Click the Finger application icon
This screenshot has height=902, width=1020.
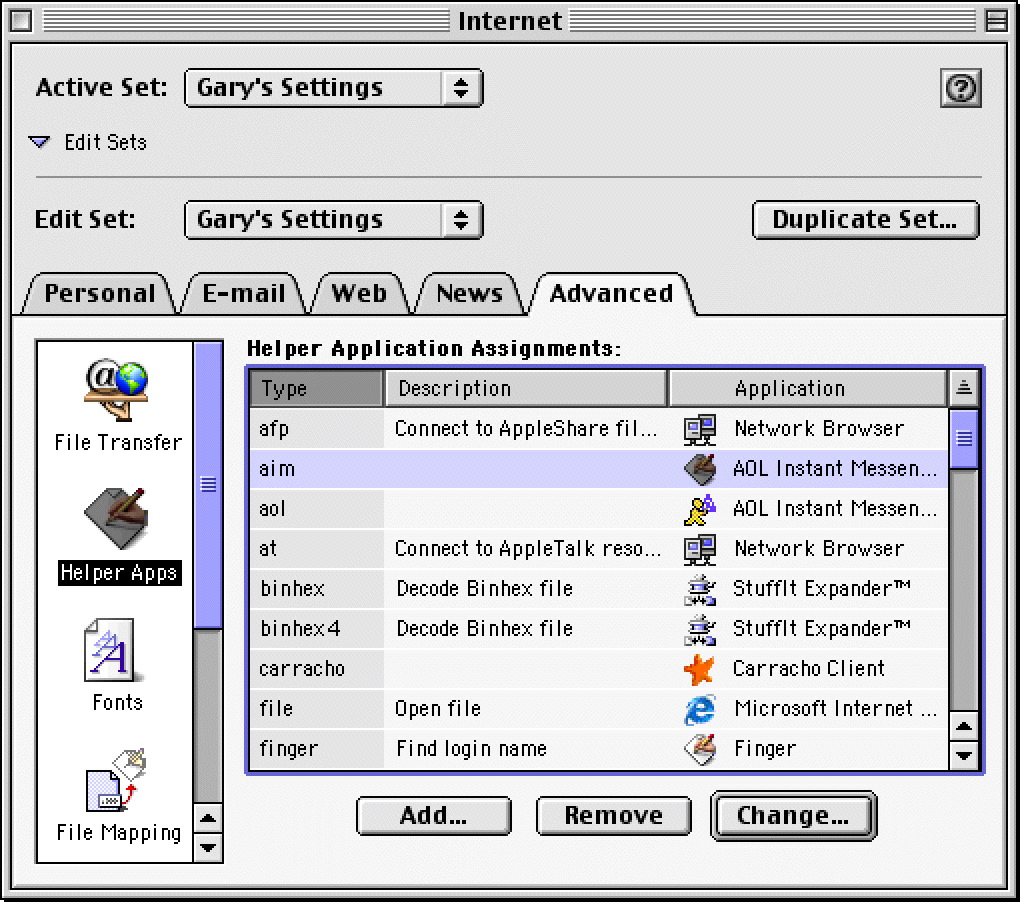pos(700,749)
